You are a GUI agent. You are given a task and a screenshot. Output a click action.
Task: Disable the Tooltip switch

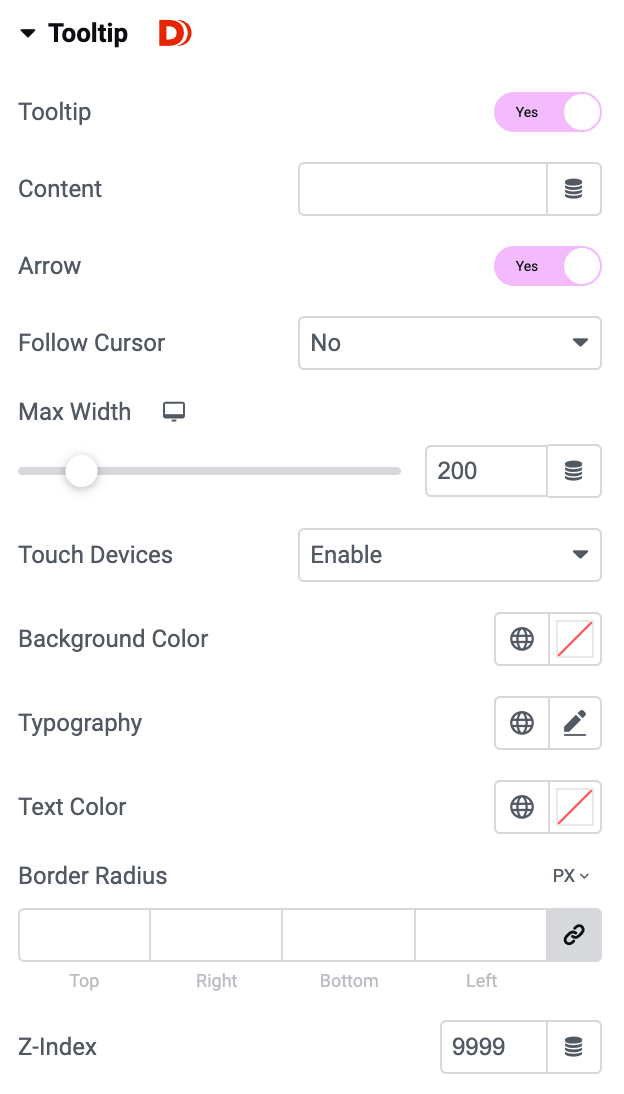coord(548,112)
